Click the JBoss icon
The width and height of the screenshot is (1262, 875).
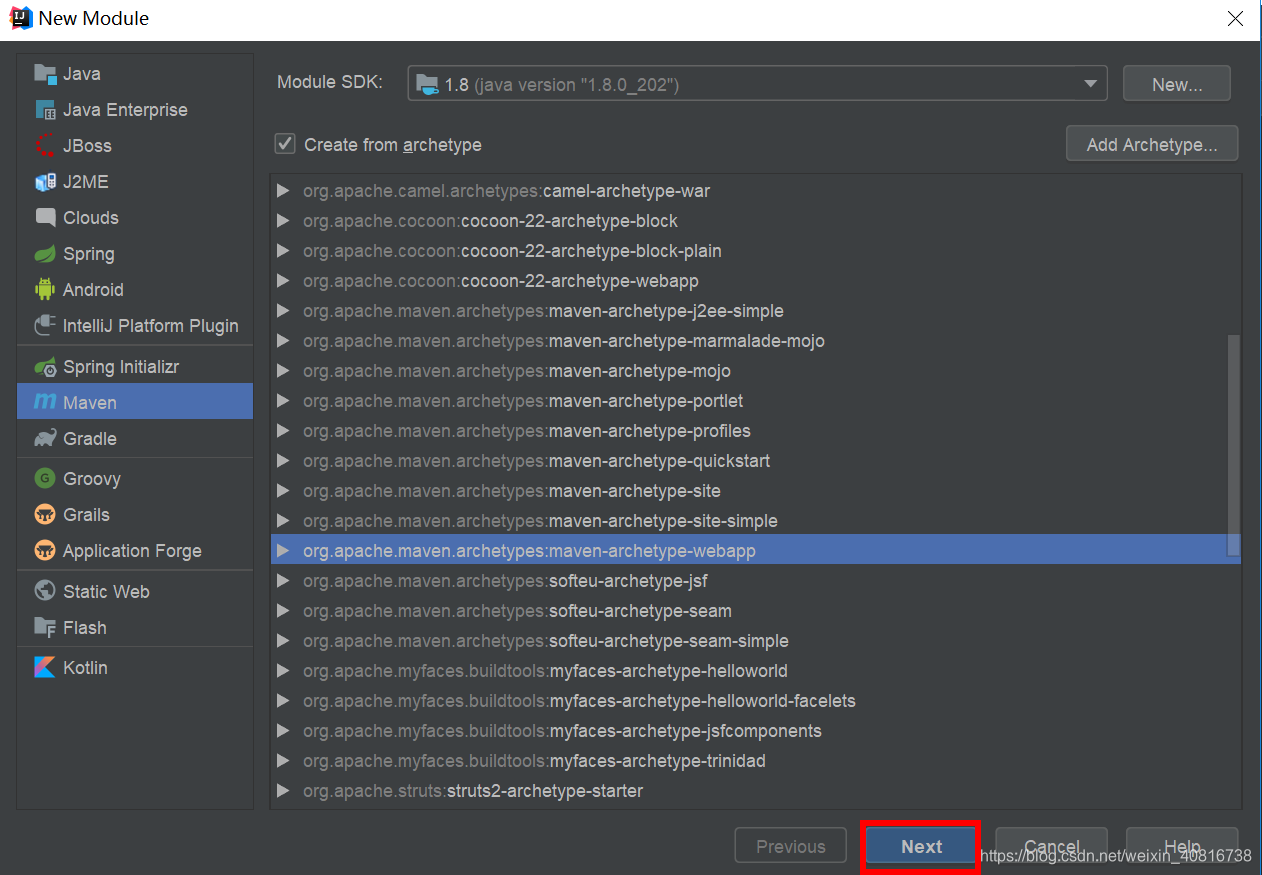[x=45, y=146]
